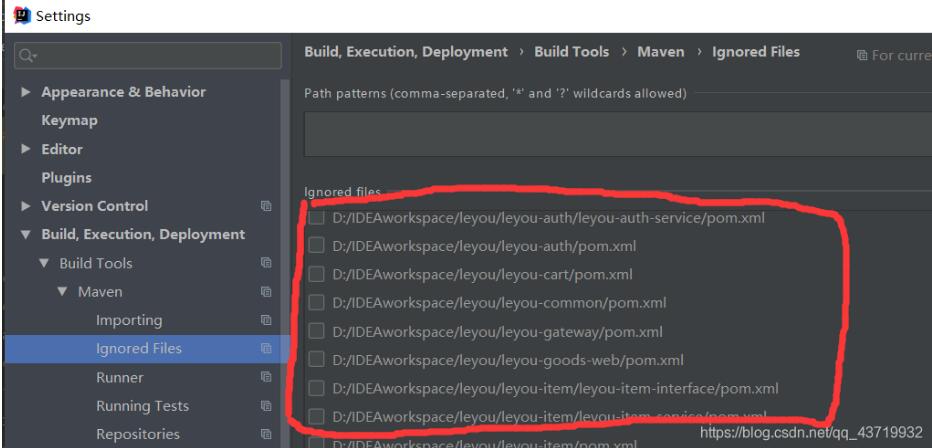
Task: Open the Plugins settings page
Action: point(67,178)
